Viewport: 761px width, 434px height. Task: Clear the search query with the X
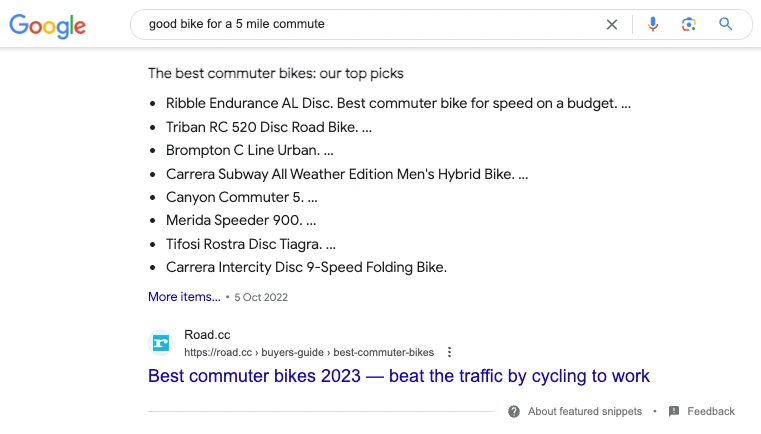pyautogui.click(x=612, y=24)
